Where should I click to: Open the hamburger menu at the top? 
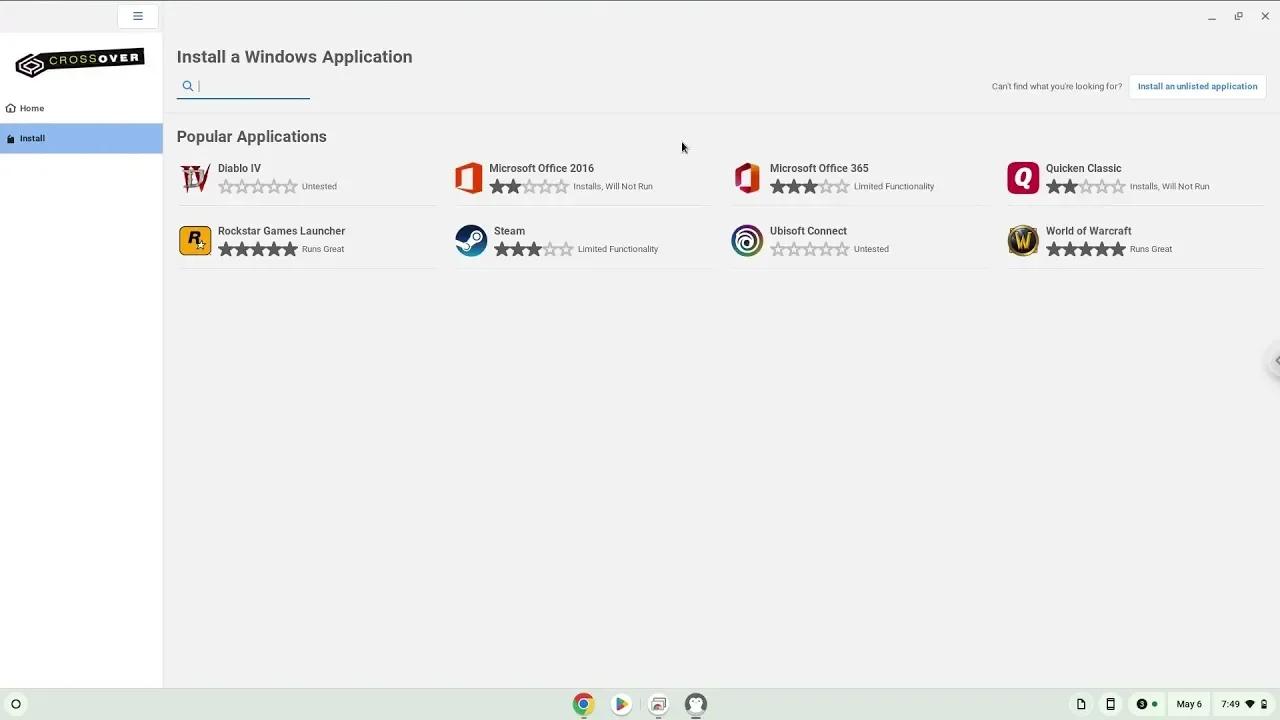click(x=137, y=16)
